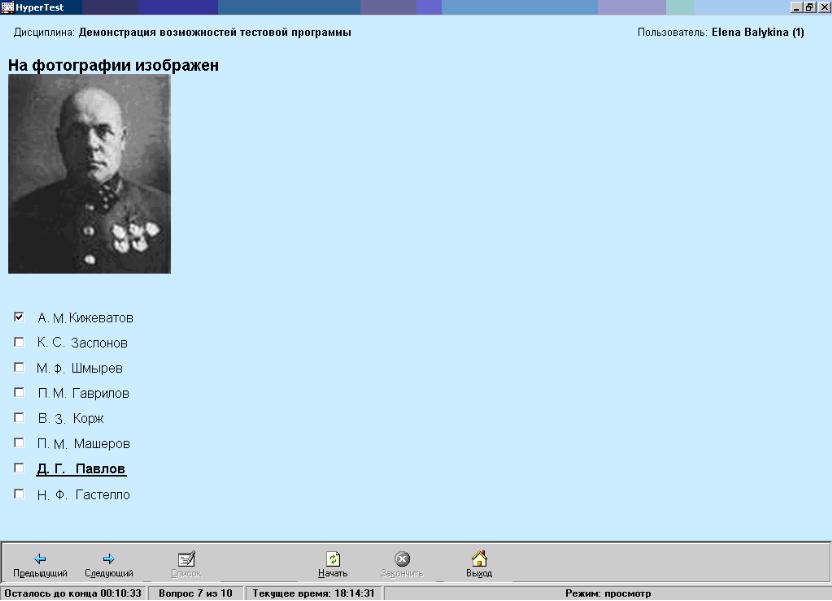
Task: Click the А. М. Кижеватов answer label
Action: (x=85, y=318)
